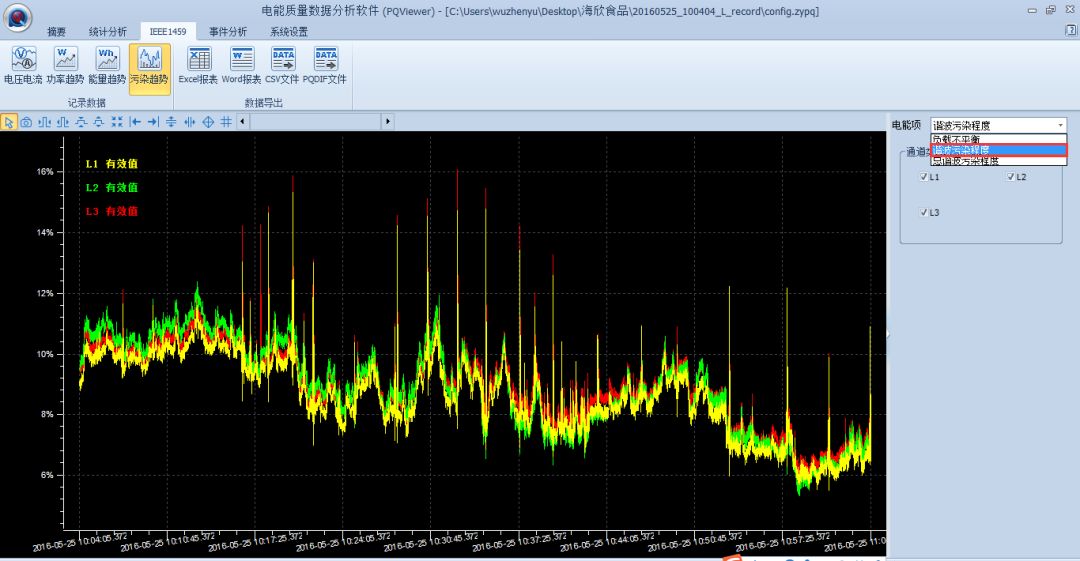
Task: Switch to the 系统设置 tab
Action: pyautogui.click(x=289, y=32)
